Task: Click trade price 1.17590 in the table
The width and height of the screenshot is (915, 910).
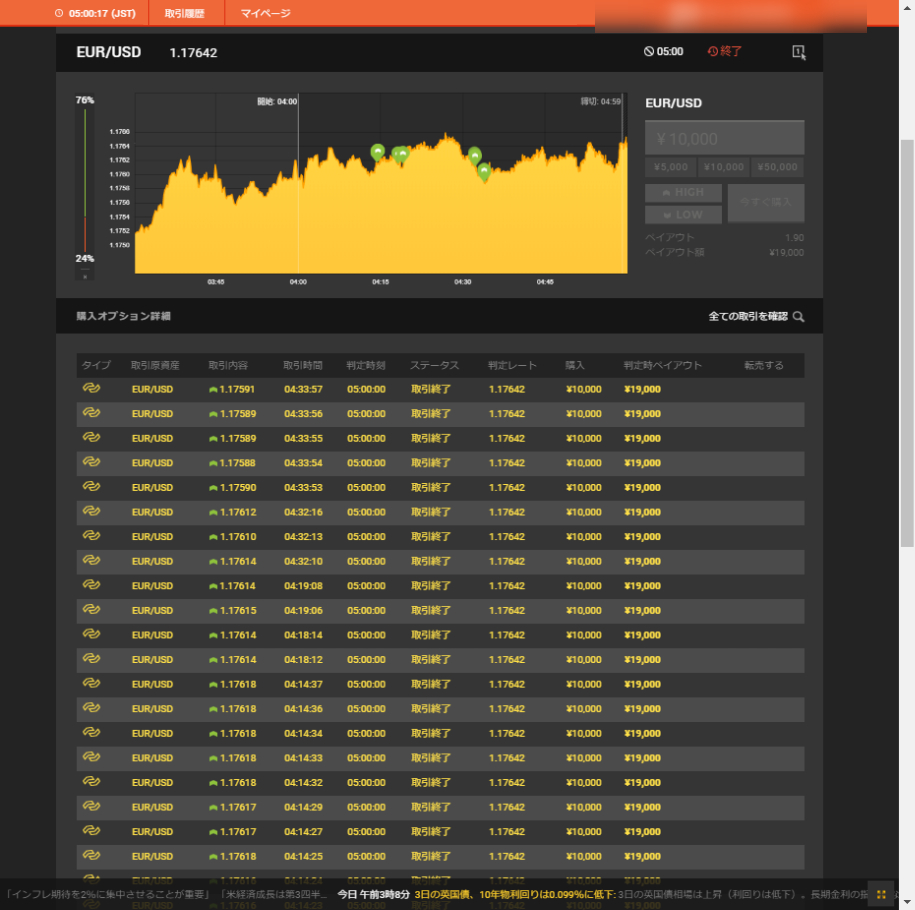Action: point(238,487)
